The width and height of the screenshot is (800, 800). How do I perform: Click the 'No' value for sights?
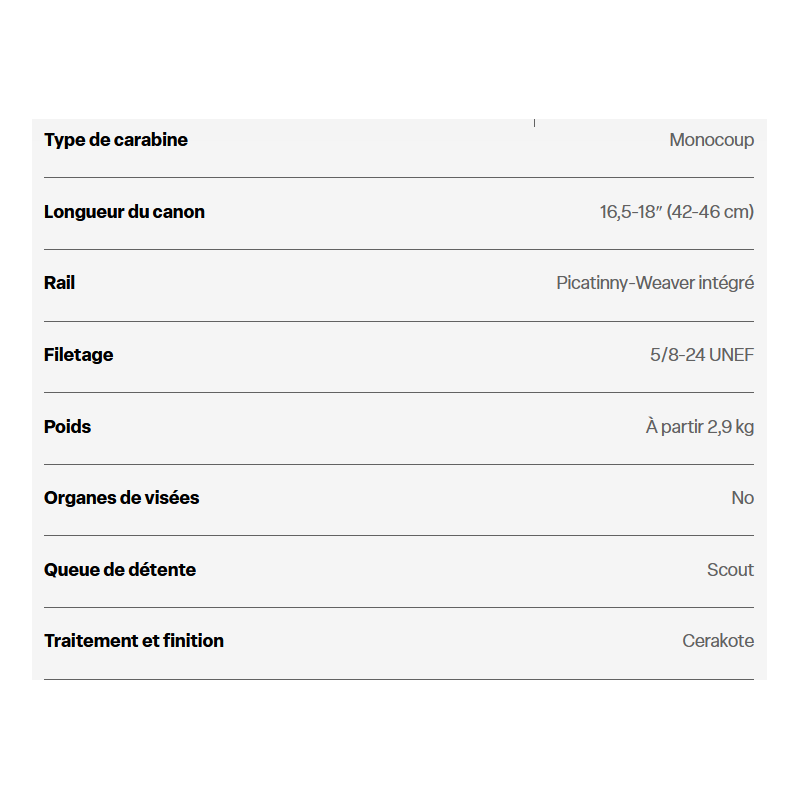coord(742,498)
